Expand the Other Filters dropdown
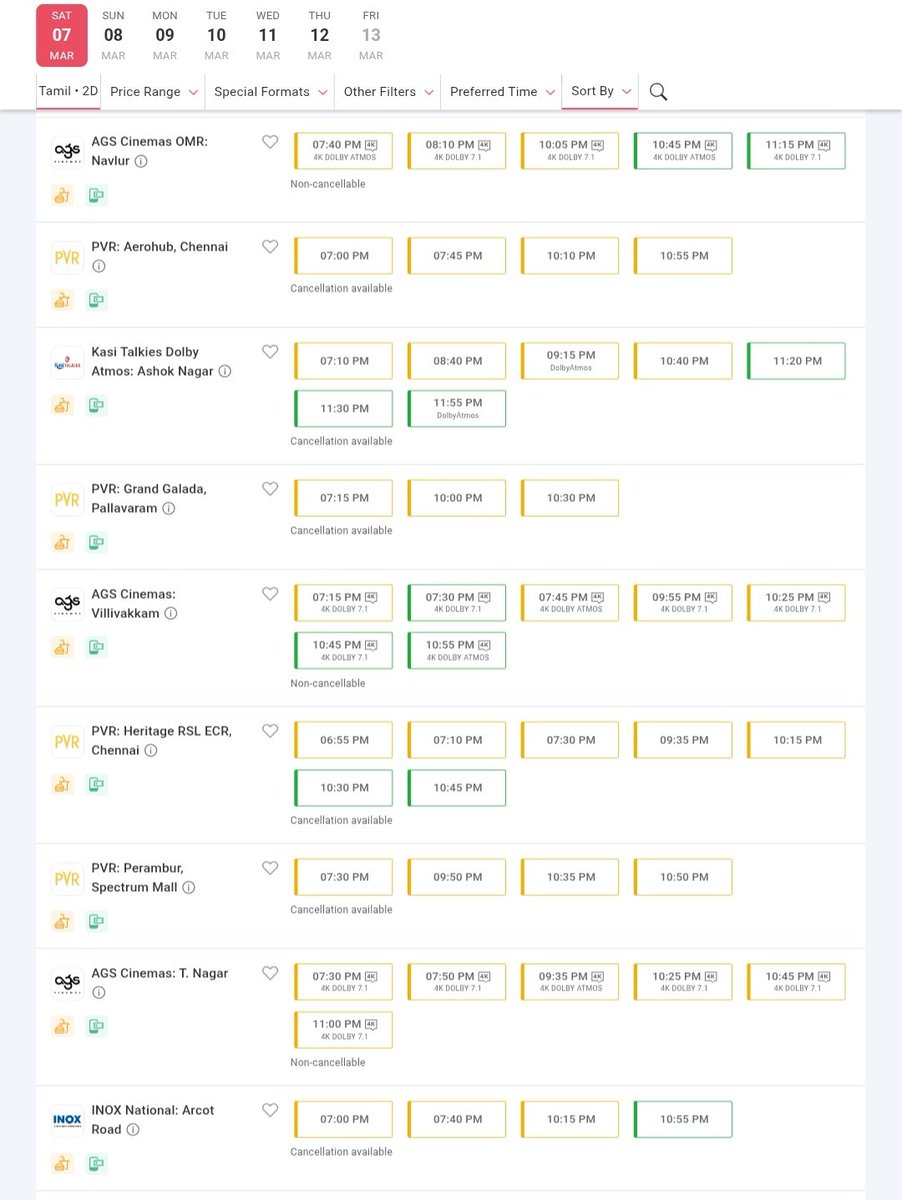The height and width of the screenshot is (1200, 902). 388,91
